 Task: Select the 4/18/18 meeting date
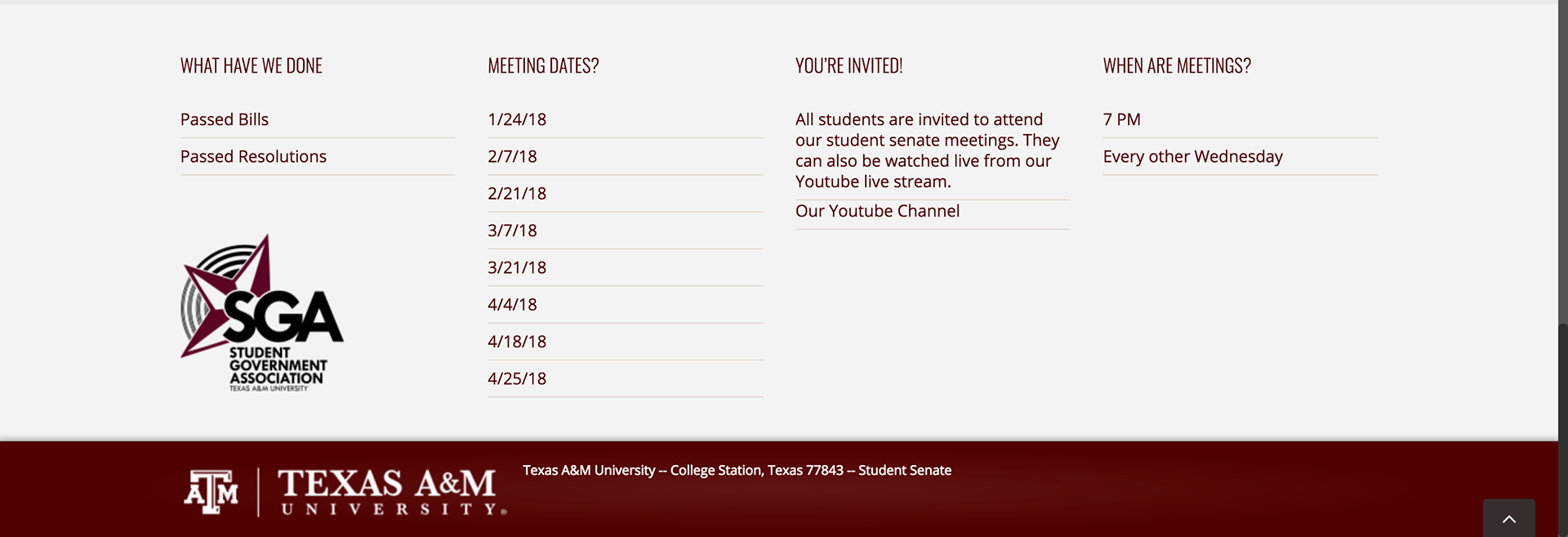pos(517,342)
